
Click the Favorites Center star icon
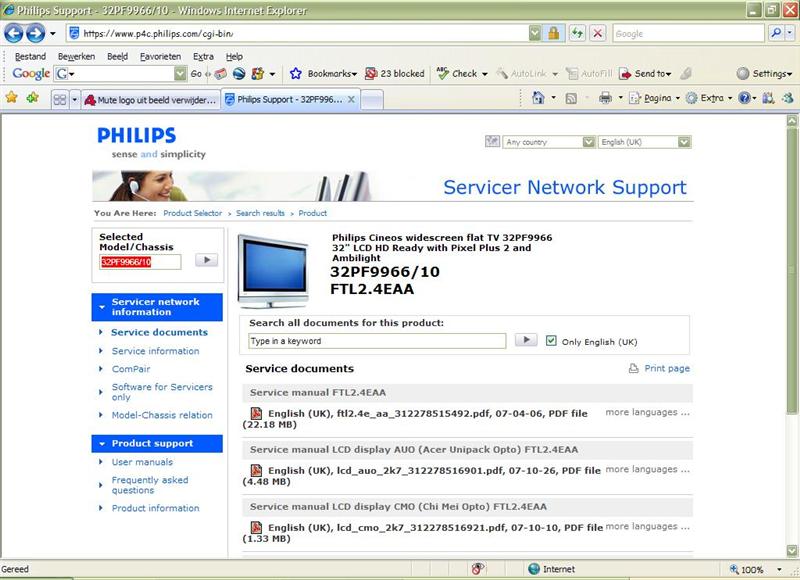[x=11, y=97]
